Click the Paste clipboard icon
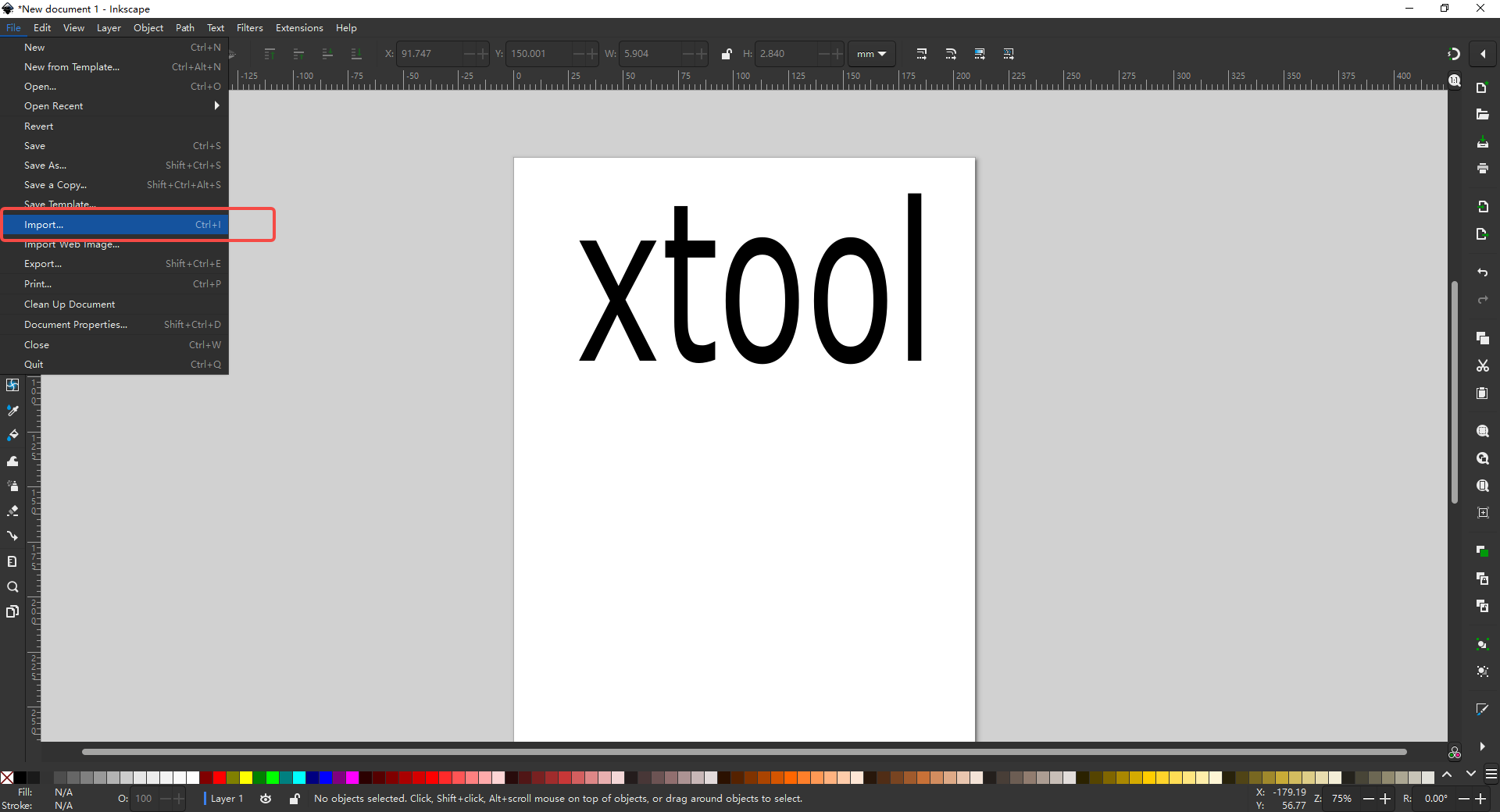 [x=1482, y=393]
